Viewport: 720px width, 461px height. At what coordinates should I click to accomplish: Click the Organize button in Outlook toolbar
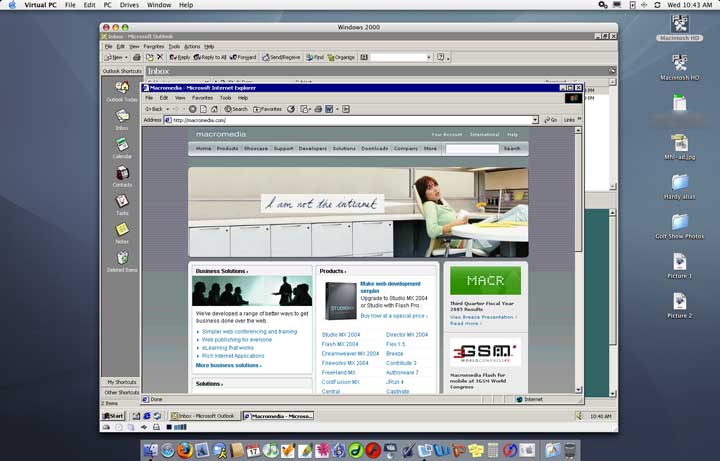pyautogui.click(x=341, y=57)
